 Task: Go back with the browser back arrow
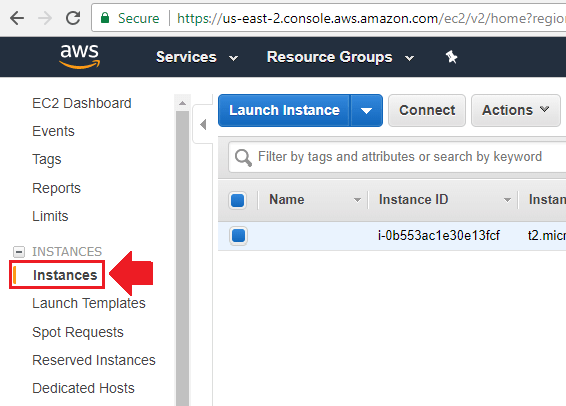(17, 18)
